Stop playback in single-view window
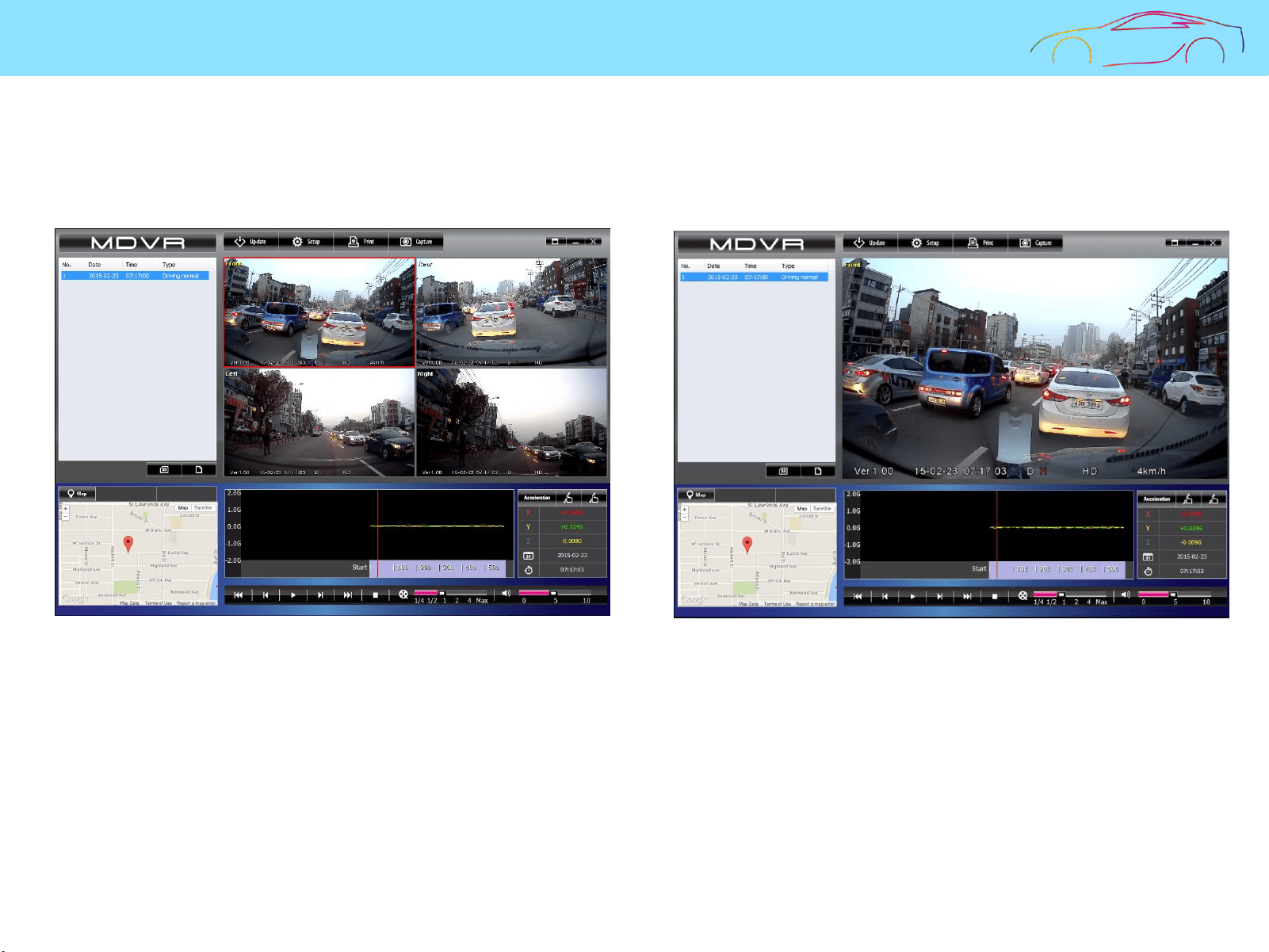The width and height of the screenshot is (1269, 952). pos(994,596)
